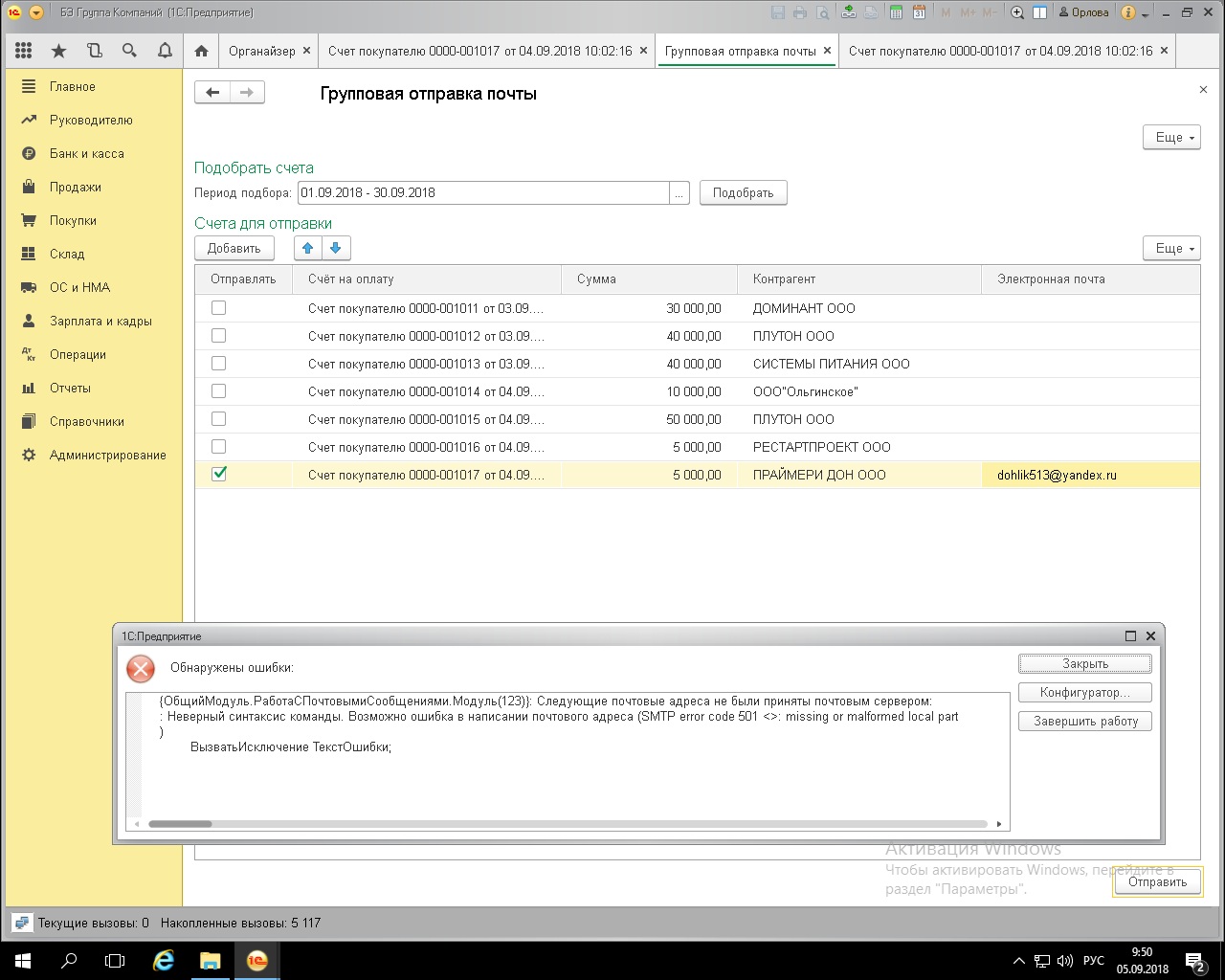This screenshot has height=980, width=1225.
Task: Check the box for invoice 0000-001015
Action: coord(219,419)
